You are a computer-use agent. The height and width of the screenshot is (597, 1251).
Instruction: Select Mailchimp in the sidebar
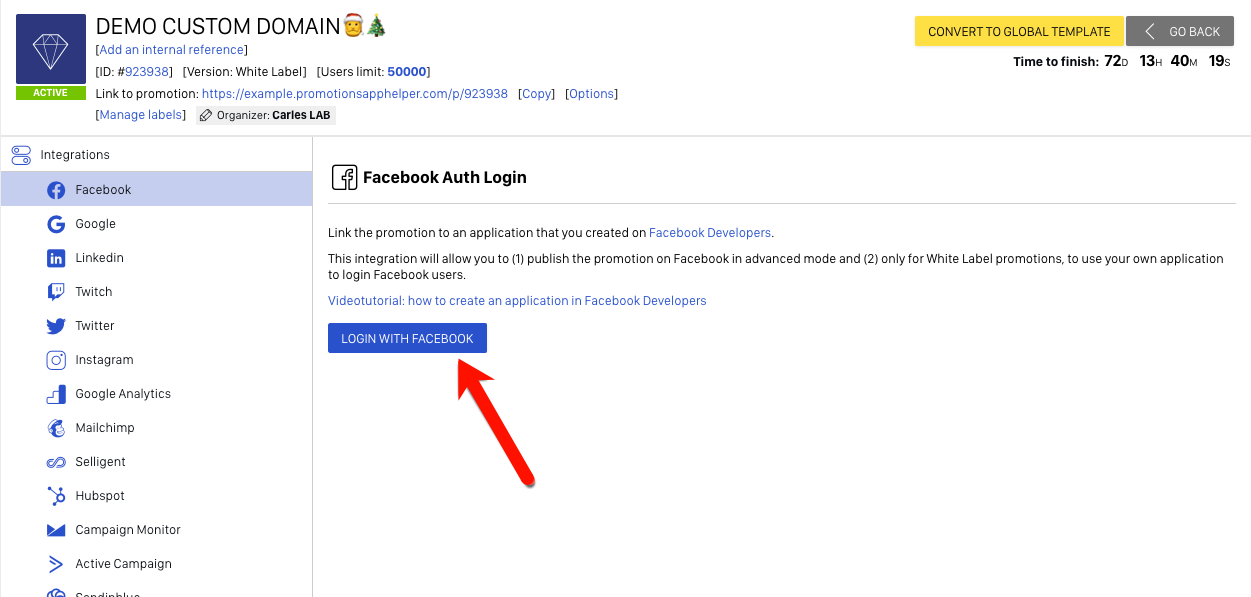[x=157, y=428]
